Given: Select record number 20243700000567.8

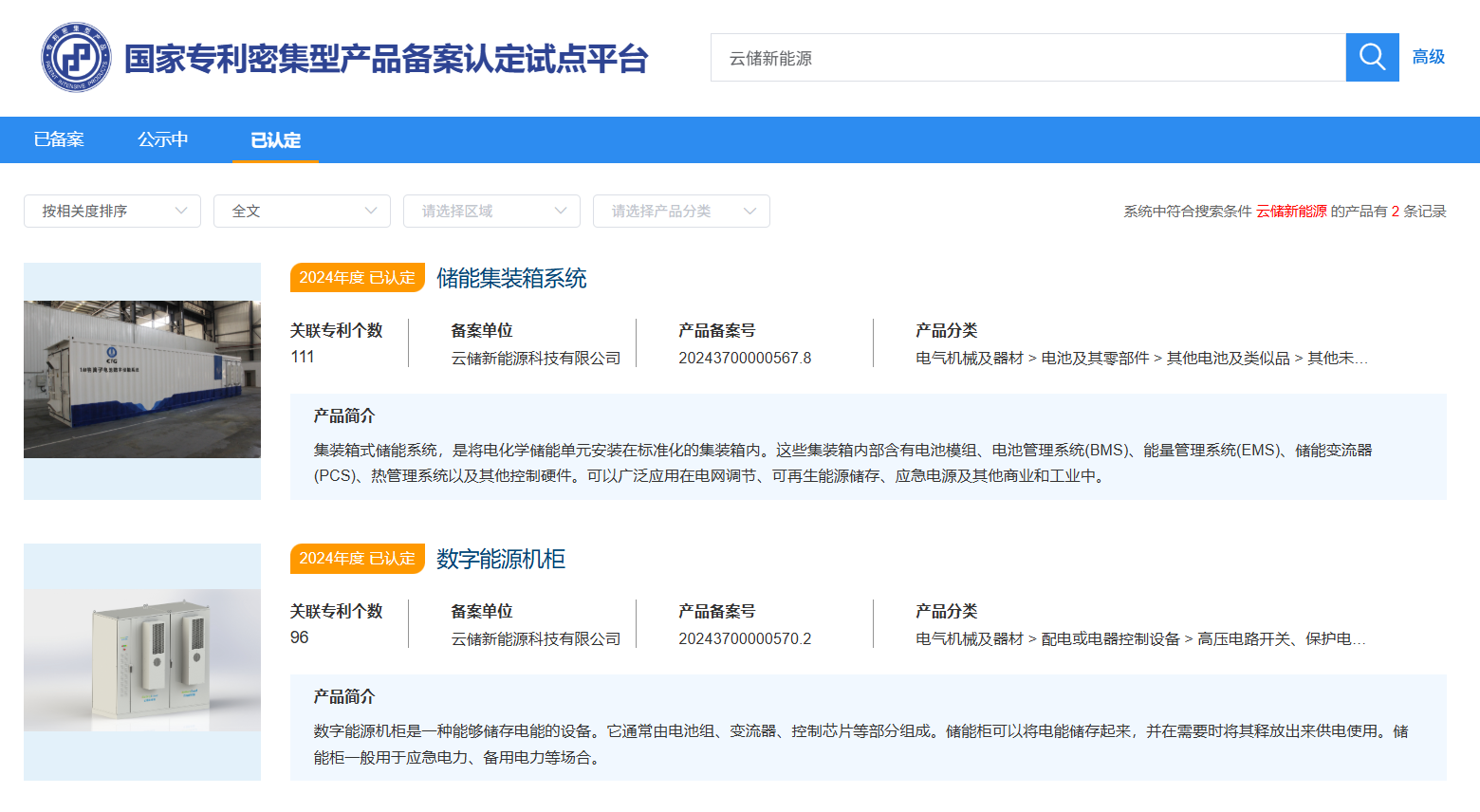Looking at the screenshot, I should point(745,358).
